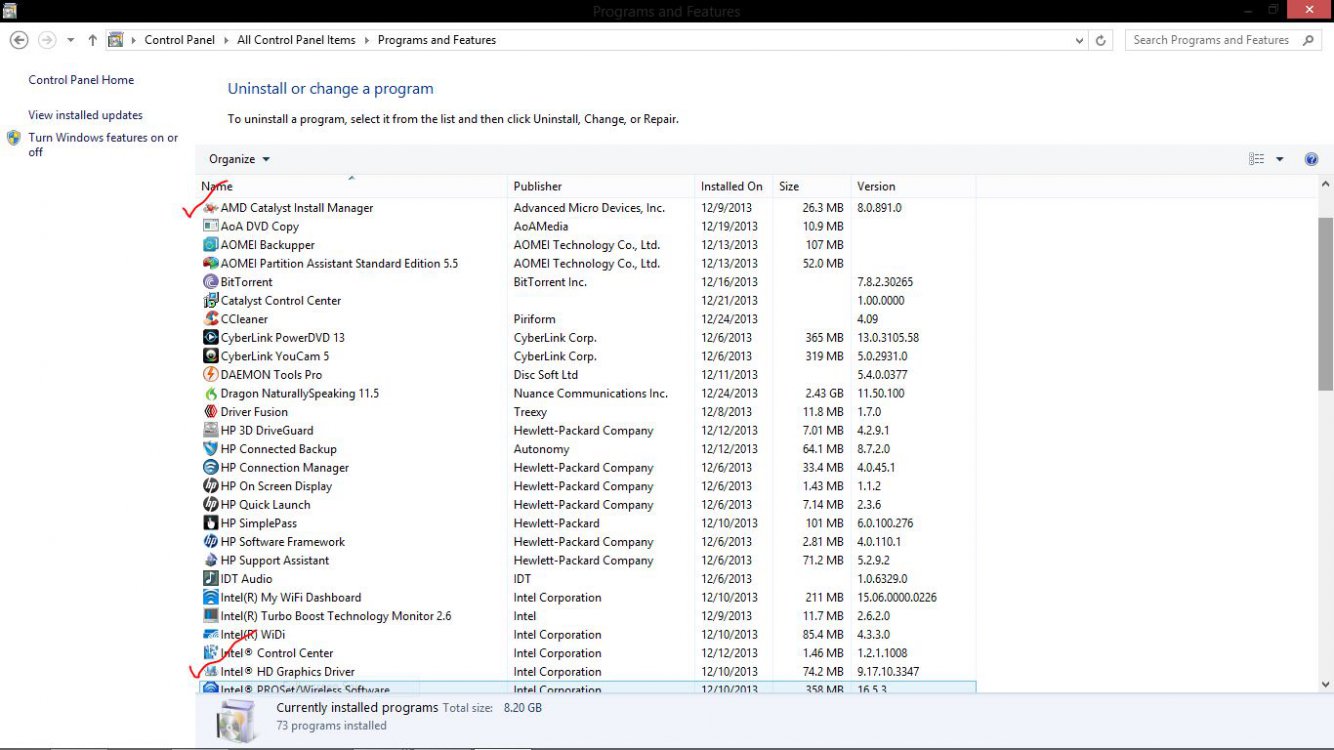Select the IDT Audio icon
Viewport: 1334px width, 750px height.
[x=211, y=579]
